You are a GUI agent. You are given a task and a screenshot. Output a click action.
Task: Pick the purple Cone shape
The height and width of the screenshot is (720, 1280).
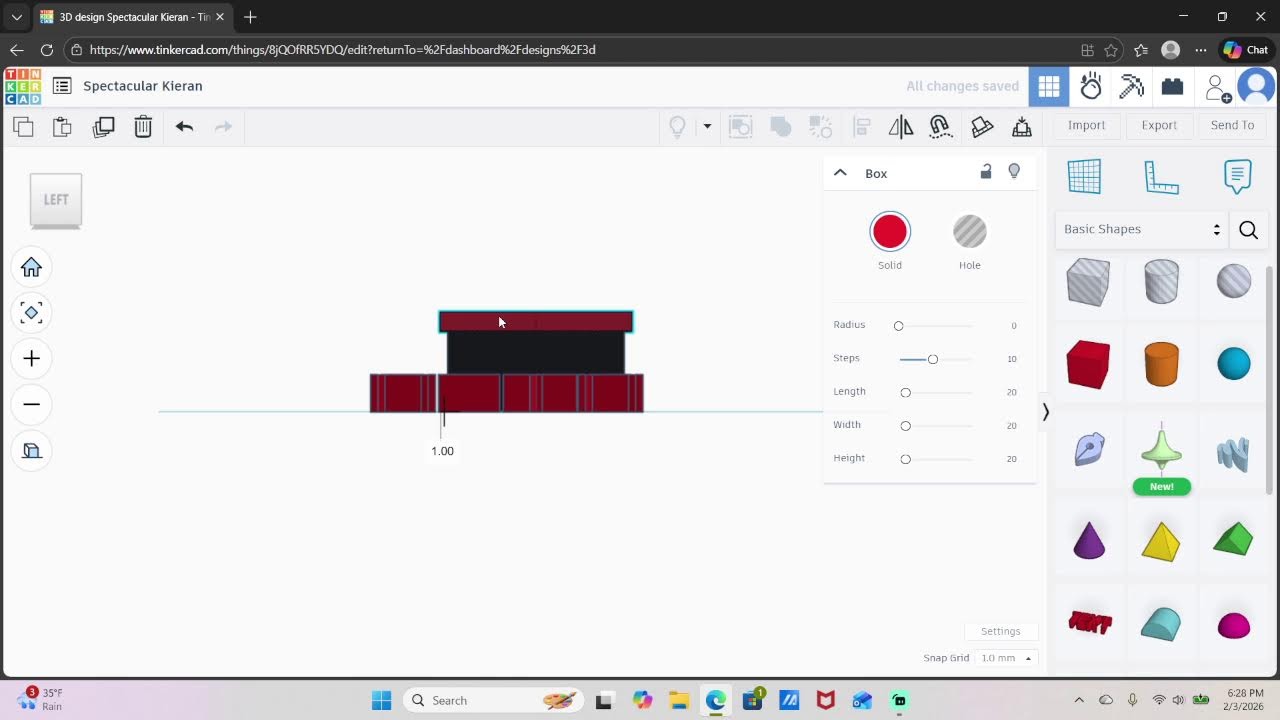click(1089, 540)
